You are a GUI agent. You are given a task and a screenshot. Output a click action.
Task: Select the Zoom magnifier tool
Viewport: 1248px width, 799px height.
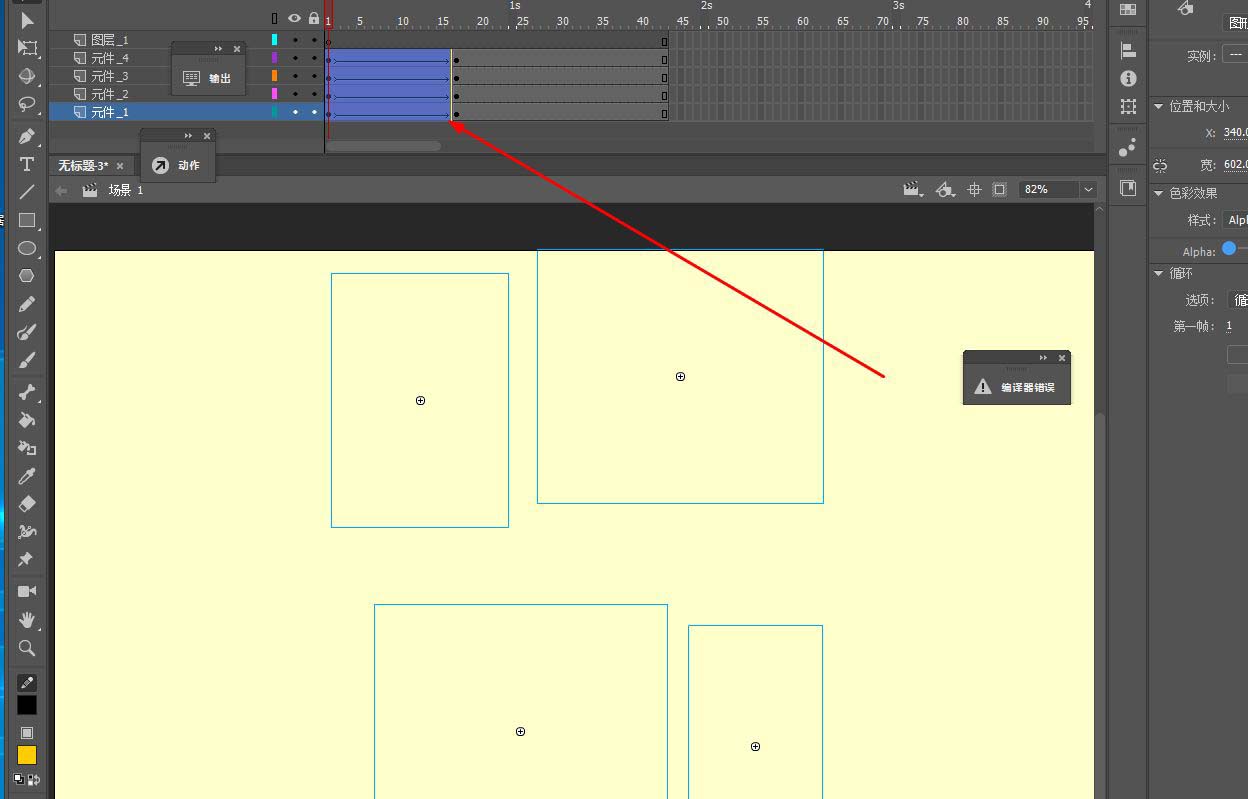point(27,648)
